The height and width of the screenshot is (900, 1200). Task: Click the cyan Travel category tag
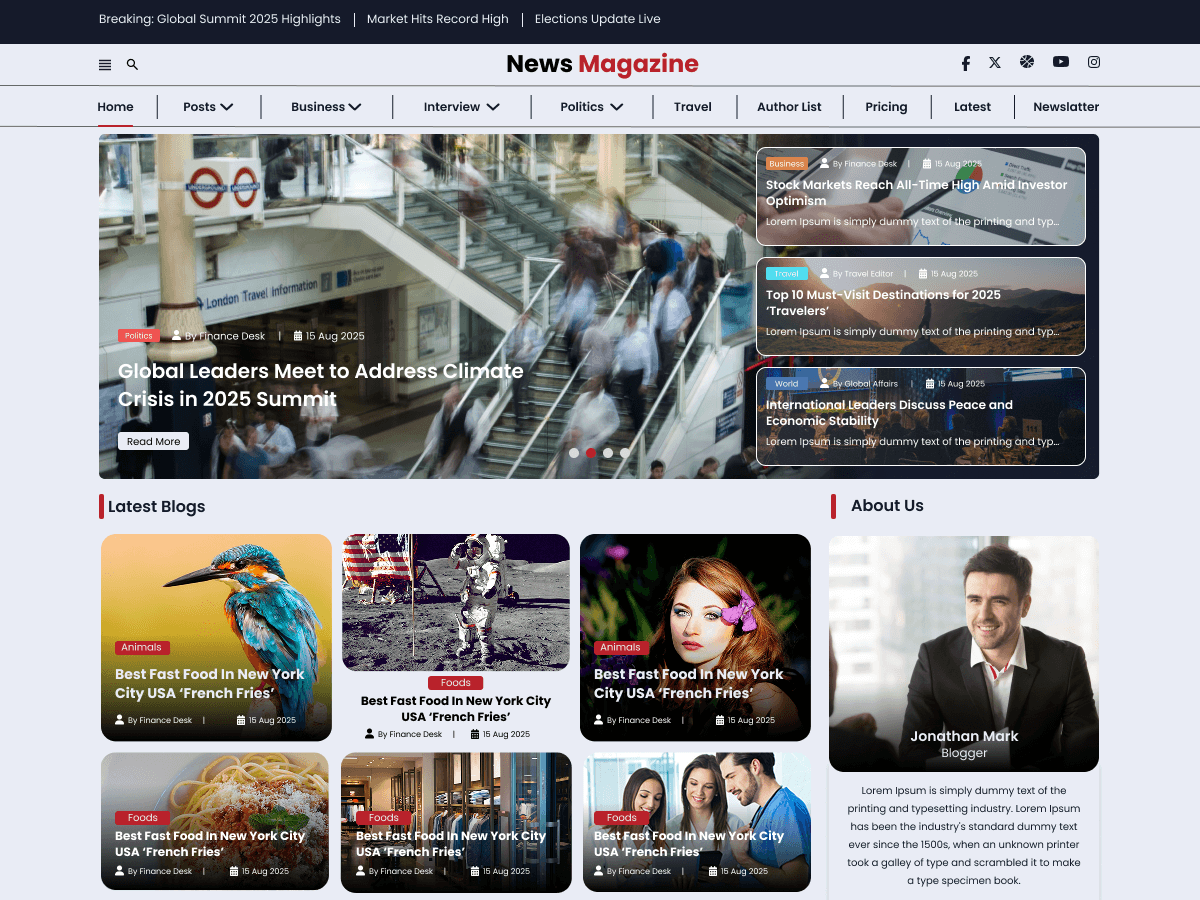pos(787,273)
